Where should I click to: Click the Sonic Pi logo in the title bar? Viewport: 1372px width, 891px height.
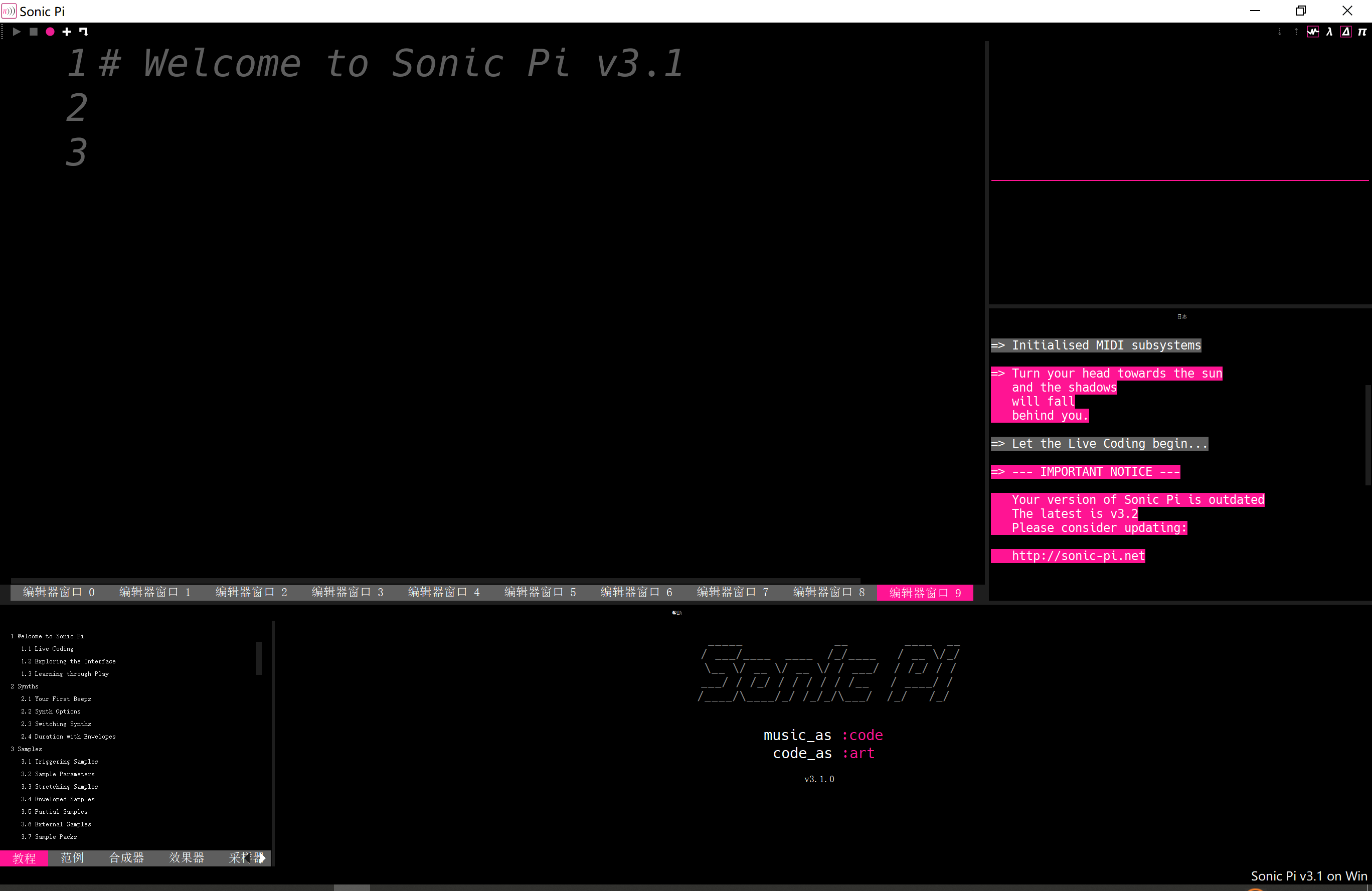9,11
